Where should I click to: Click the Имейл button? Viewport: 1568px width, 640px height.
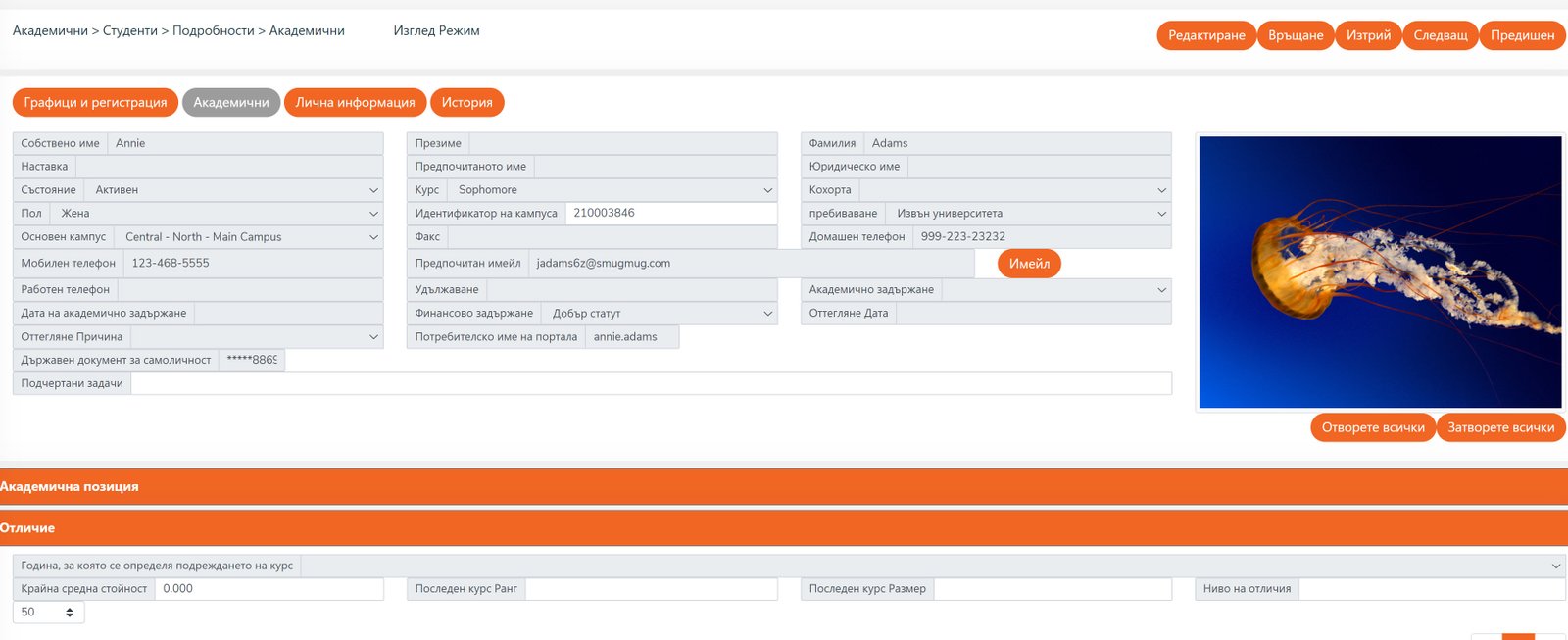1029,264
